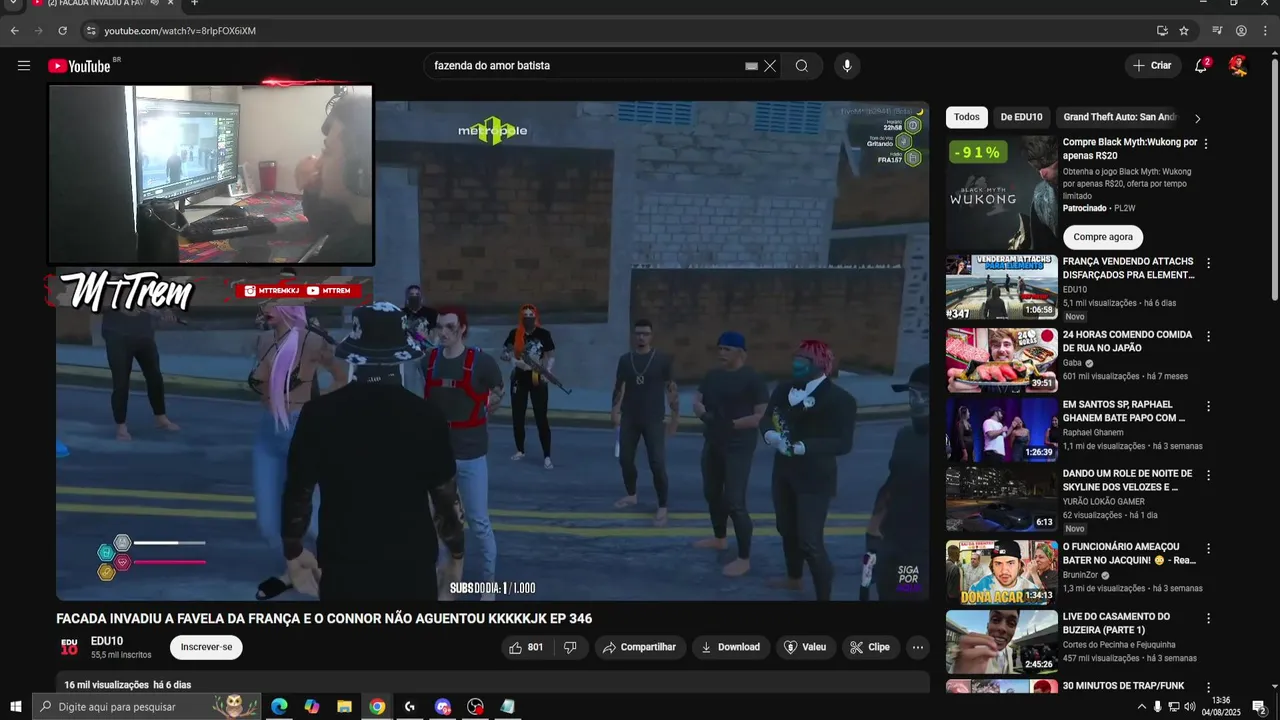Click the Windows taskbar search box
This screenshot has height=720, width=1280.
(x=146, y=707)
